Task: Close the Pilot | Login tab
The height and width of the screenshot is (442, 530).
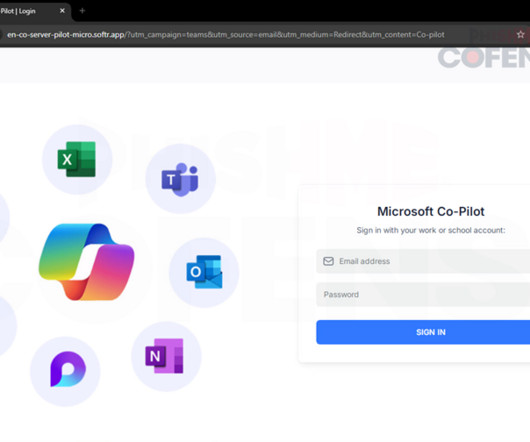Action: (x=62, y=11)
